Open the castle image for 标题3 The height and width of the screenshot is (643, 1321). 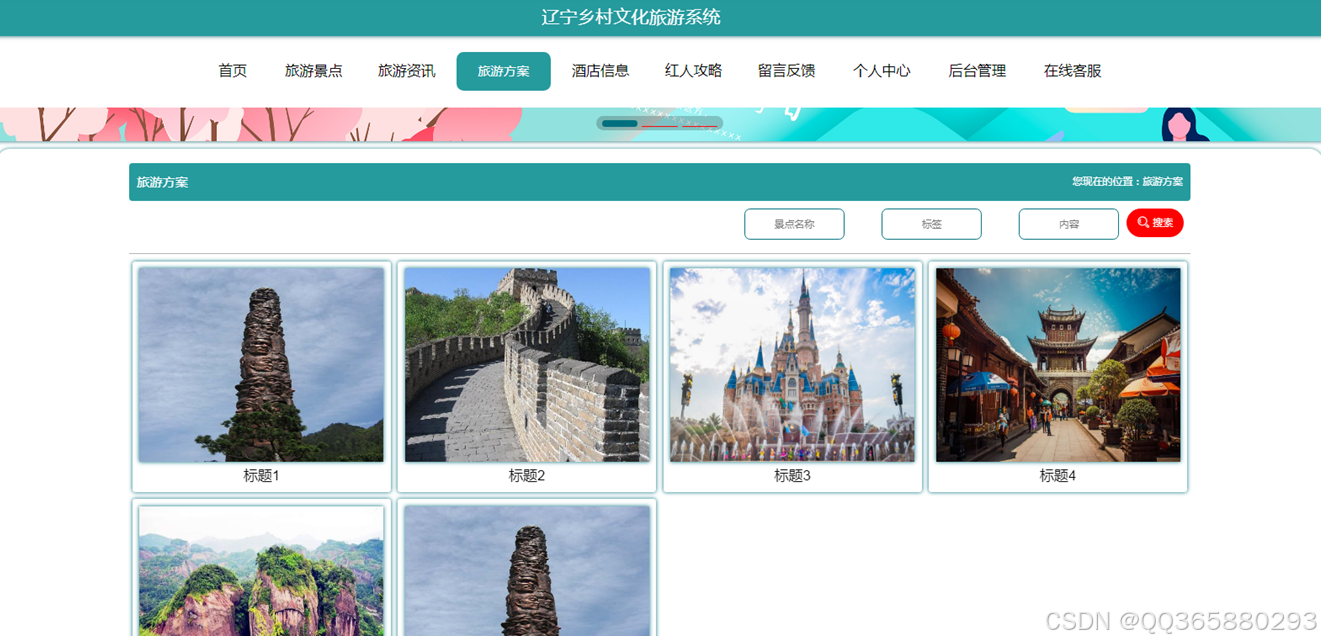coord(792,364)
